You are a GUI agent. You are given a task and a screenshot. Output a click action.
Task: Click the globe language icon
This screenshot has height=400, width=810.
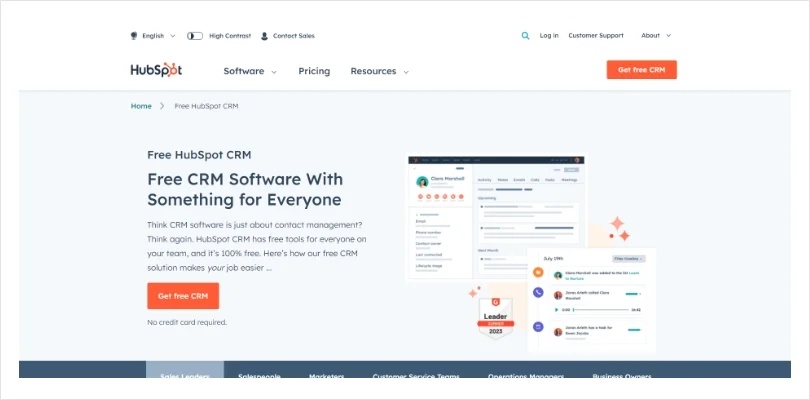click(x=134, y=36)
